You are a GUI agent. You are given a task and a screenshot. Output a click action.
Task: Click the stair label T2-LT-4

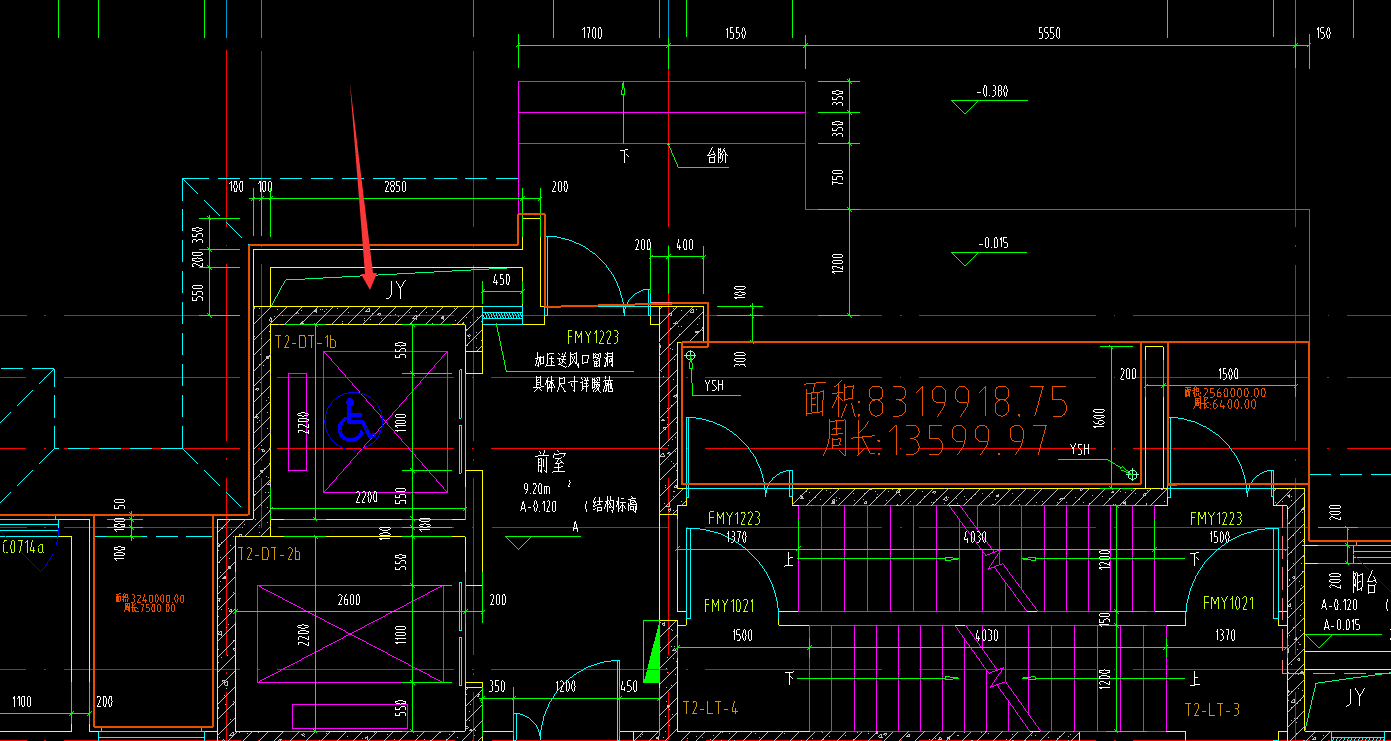pos(710,708)
